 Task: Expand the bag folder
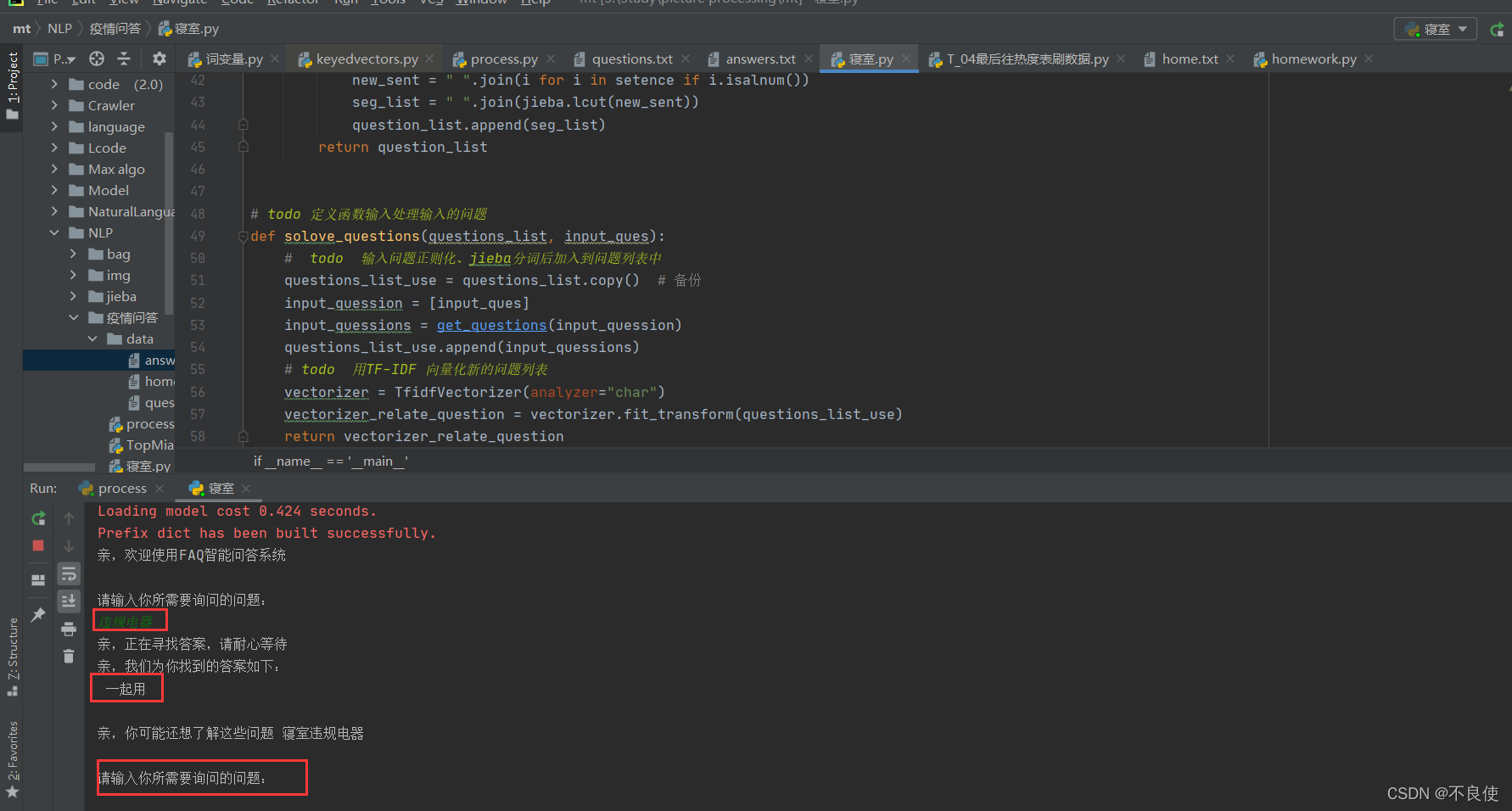[x=73, y=254]
